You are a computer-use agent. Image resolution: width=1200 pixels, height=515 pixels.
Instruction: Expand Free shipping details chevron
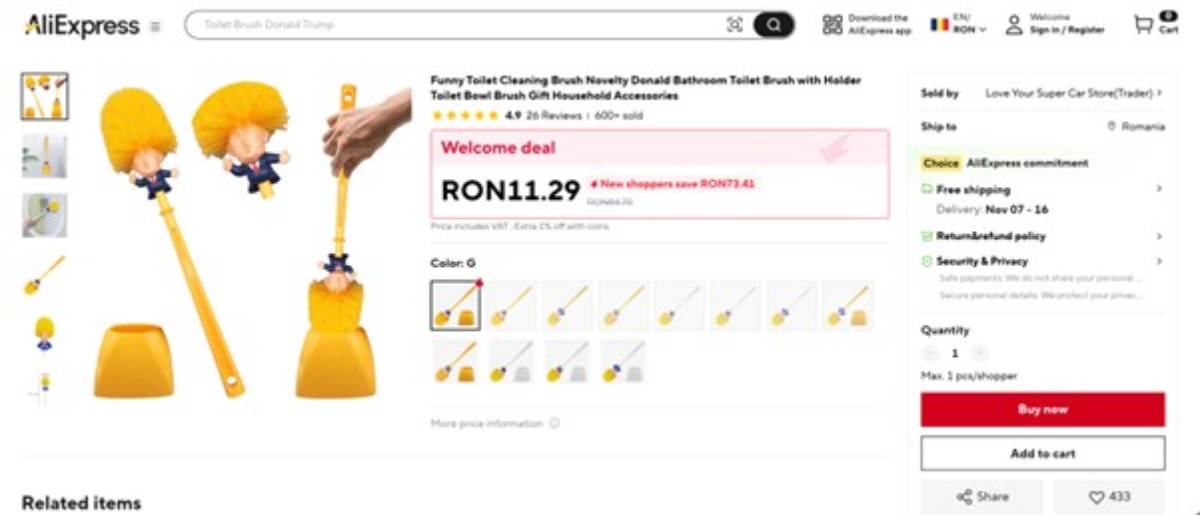point(1159,189)
